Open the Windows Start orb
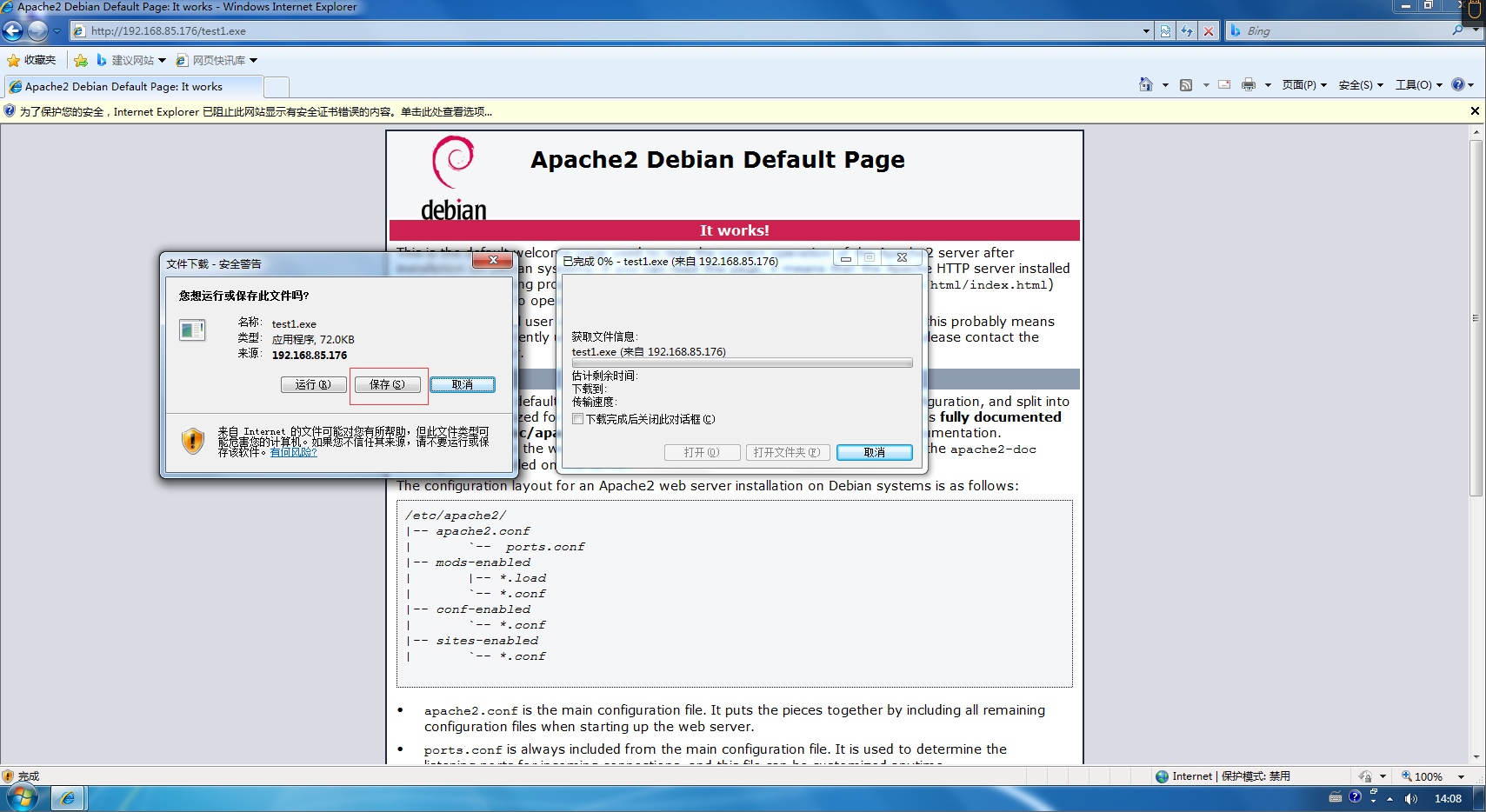The image size is (1486, 812). (23, 798)
